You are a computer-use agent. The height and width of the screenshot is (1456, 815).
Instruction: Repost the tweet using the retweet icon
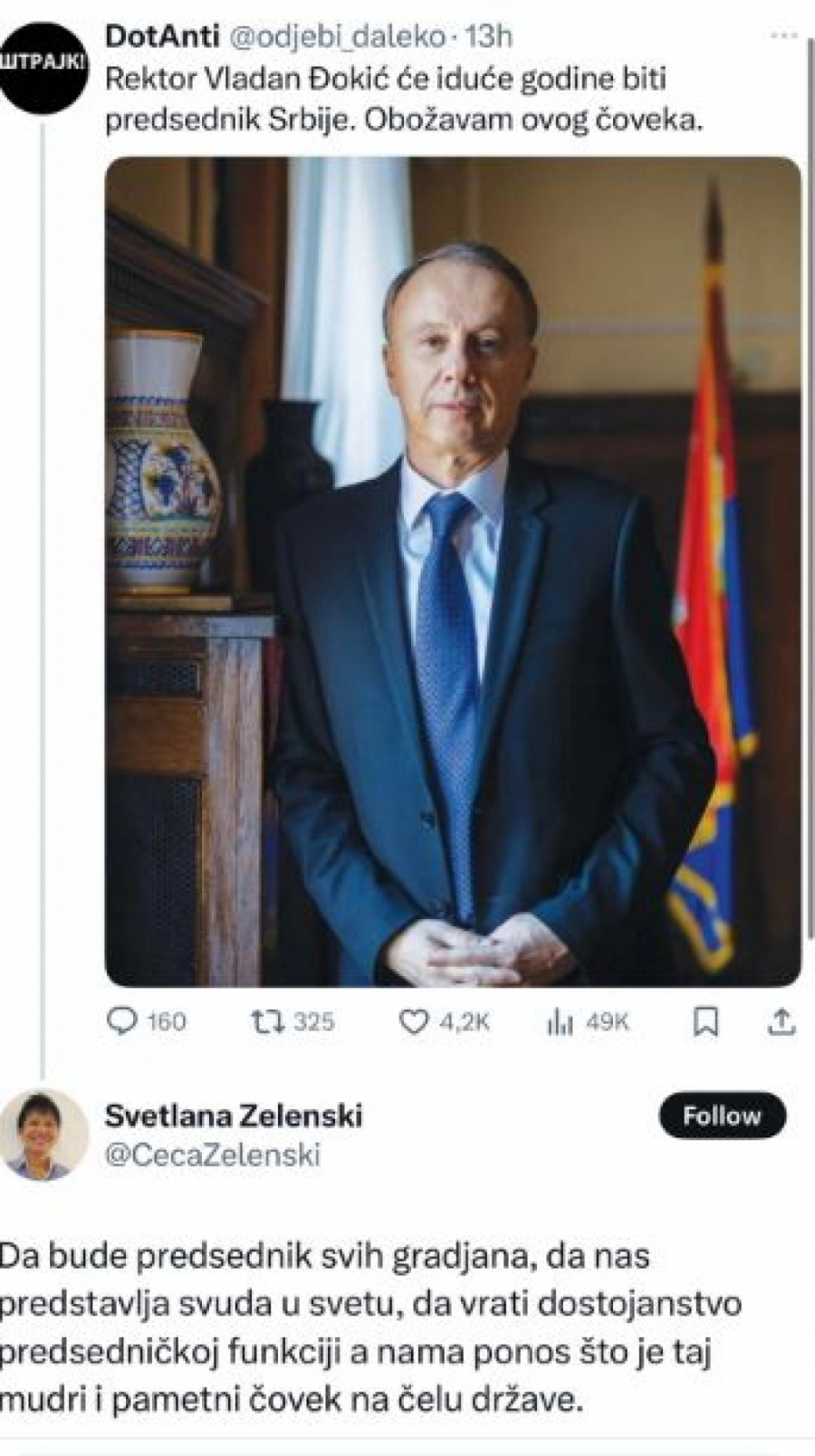[x=267, y=1022]
